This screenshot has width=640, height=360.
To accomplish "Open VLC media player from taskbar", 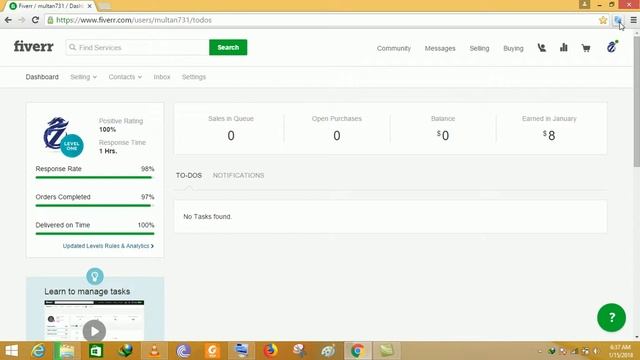I will (x=154, y=351).
